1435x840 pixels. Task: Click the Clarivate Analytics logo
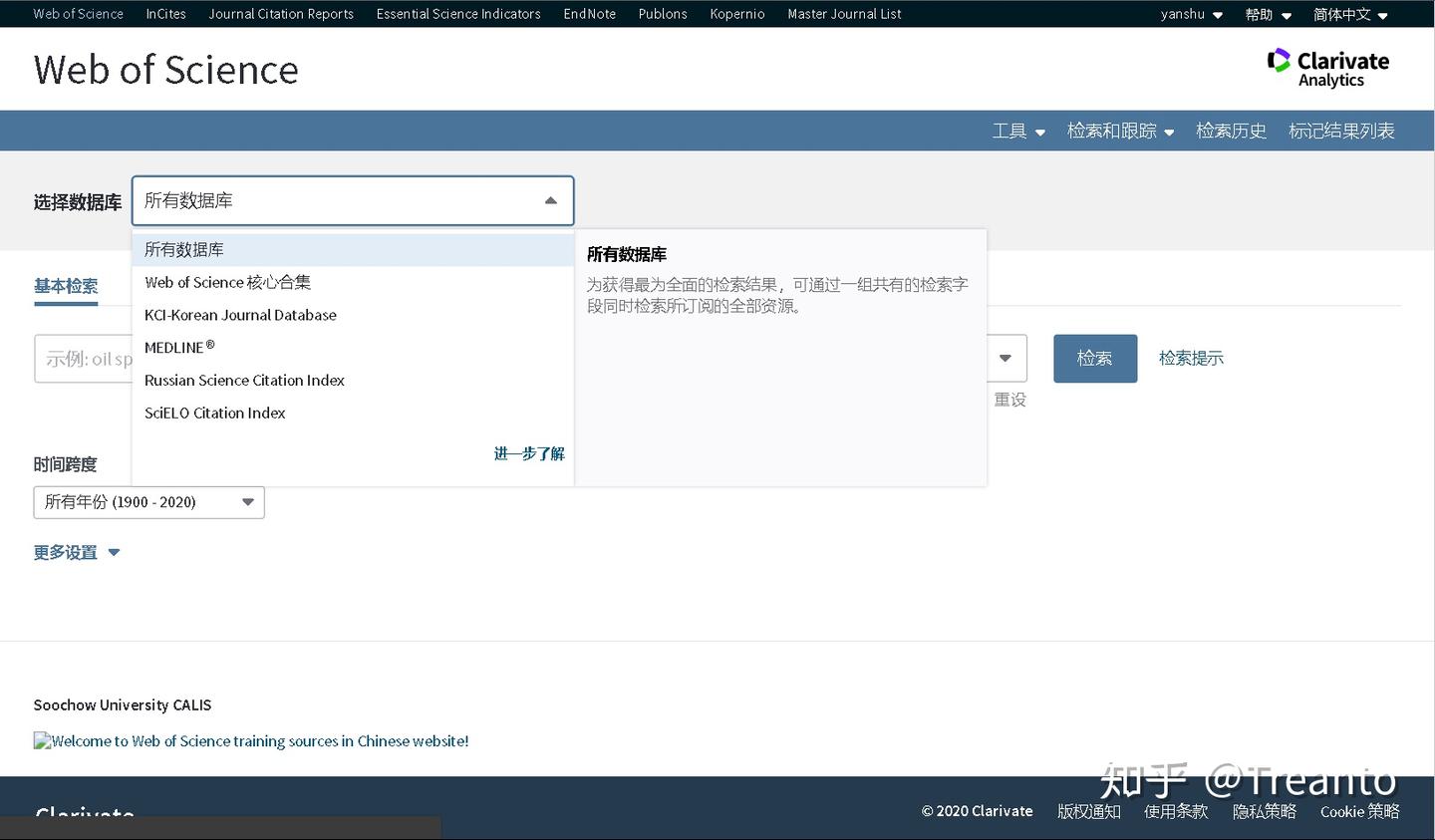[1327, 66]
